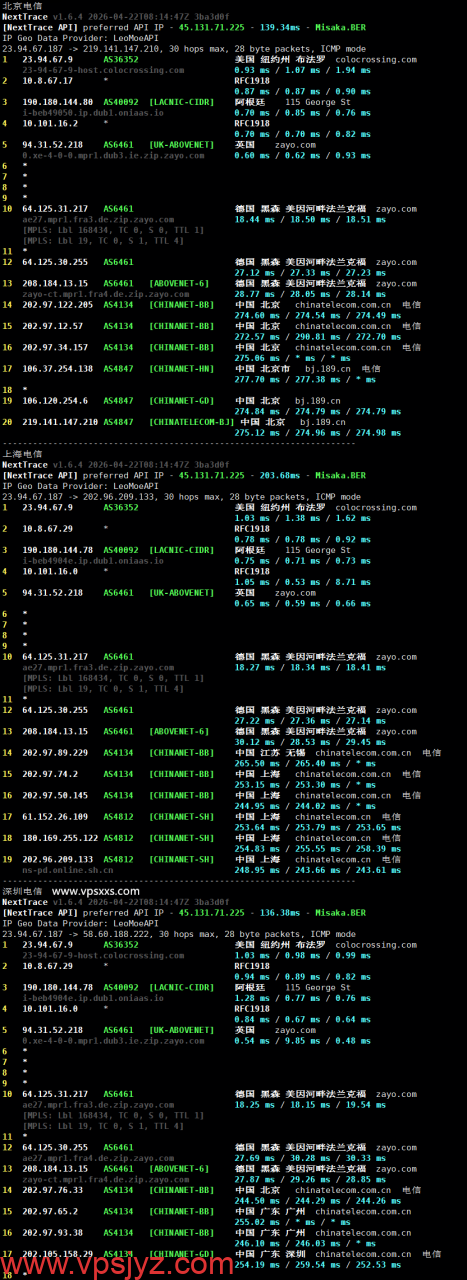
Task: Click hop IP 202.97.12.57
Action: [52, 326]
